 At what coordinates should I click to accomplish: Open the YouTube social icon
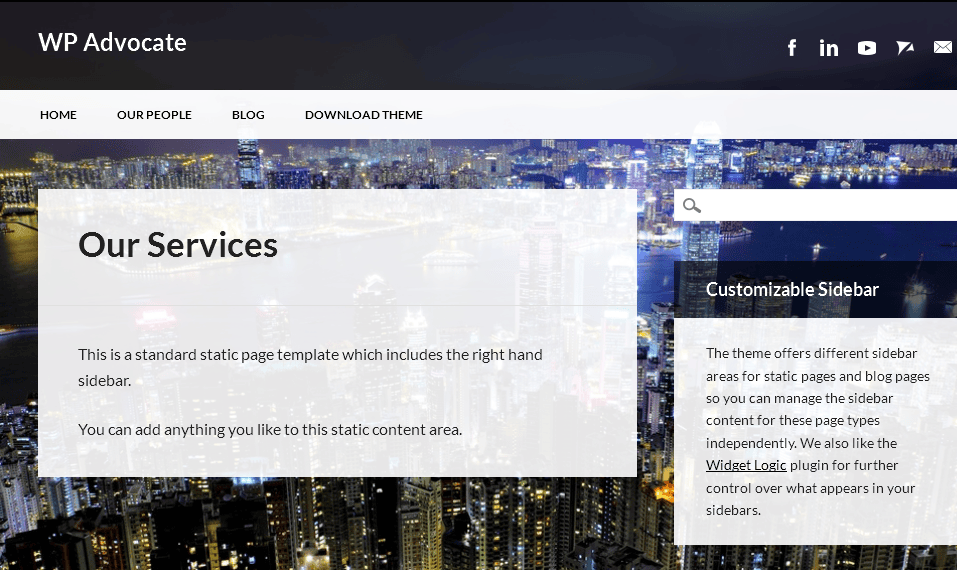pos(867,48)
